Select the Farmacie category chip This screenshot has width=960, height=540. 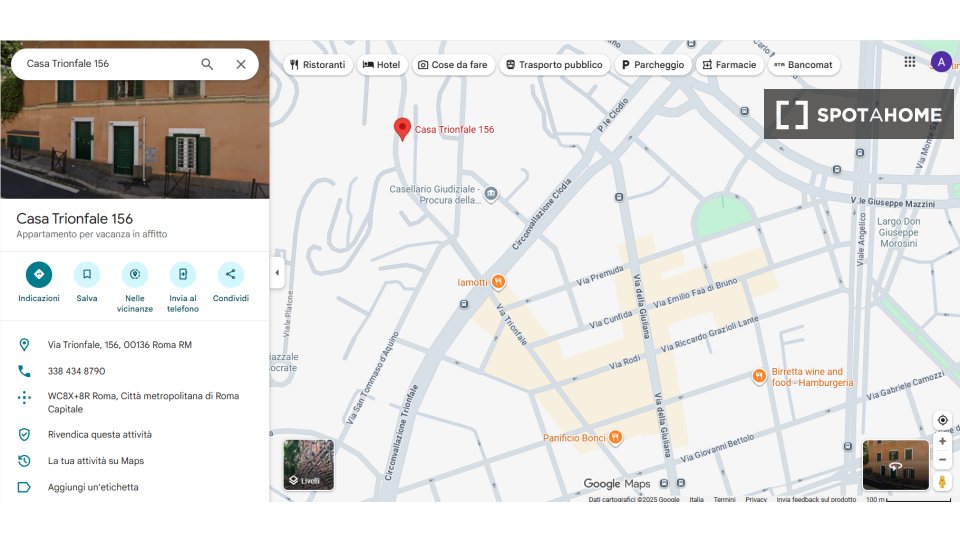point(729,65)
